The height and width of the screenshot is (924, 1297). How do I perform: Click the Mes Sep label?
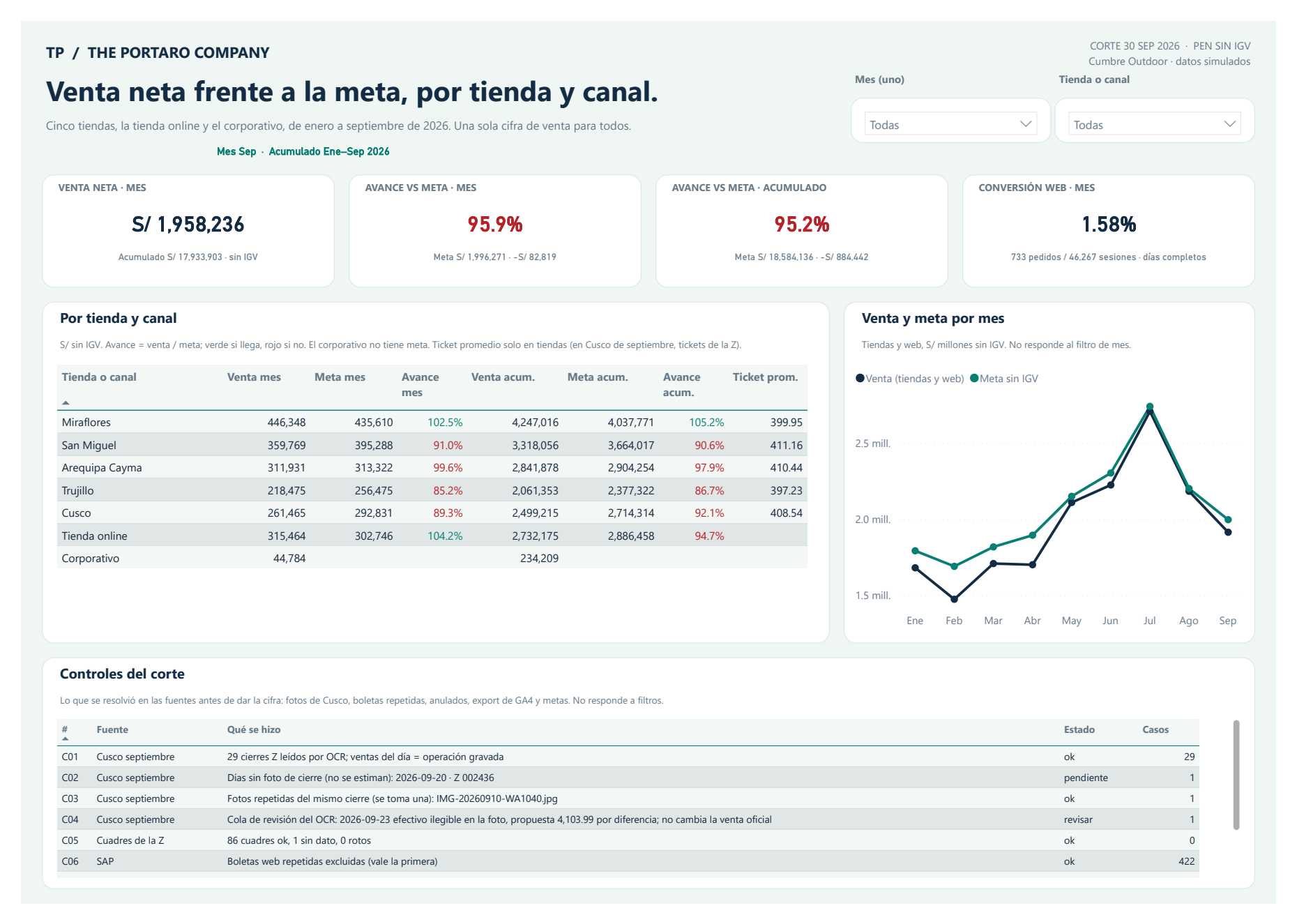[236, 151]
